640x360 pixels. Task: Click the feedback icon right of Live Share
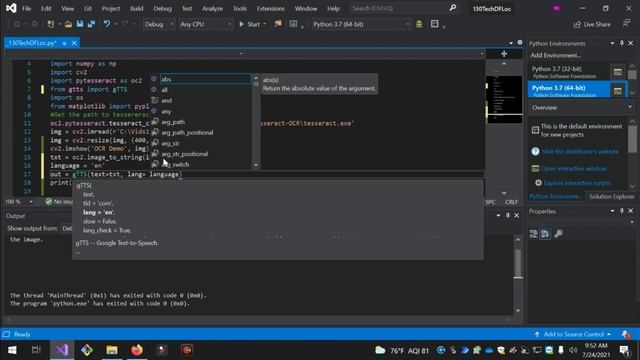627,24
